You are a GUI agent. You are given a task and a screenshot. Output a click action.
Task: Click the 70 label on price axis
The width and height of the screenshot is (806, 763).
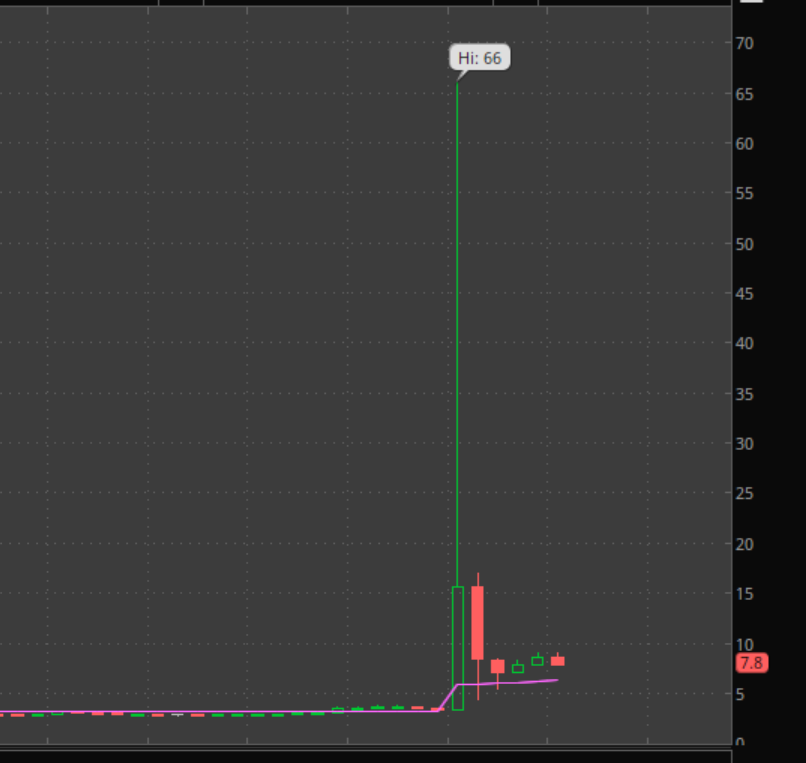tap(744, 44)
